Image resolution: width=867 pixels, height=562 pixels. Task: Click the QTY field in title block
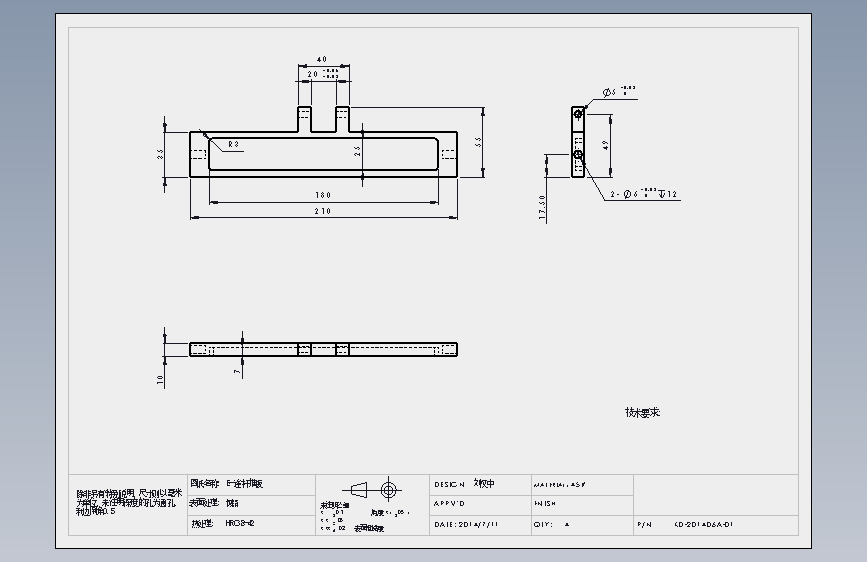tap(582, 524)
